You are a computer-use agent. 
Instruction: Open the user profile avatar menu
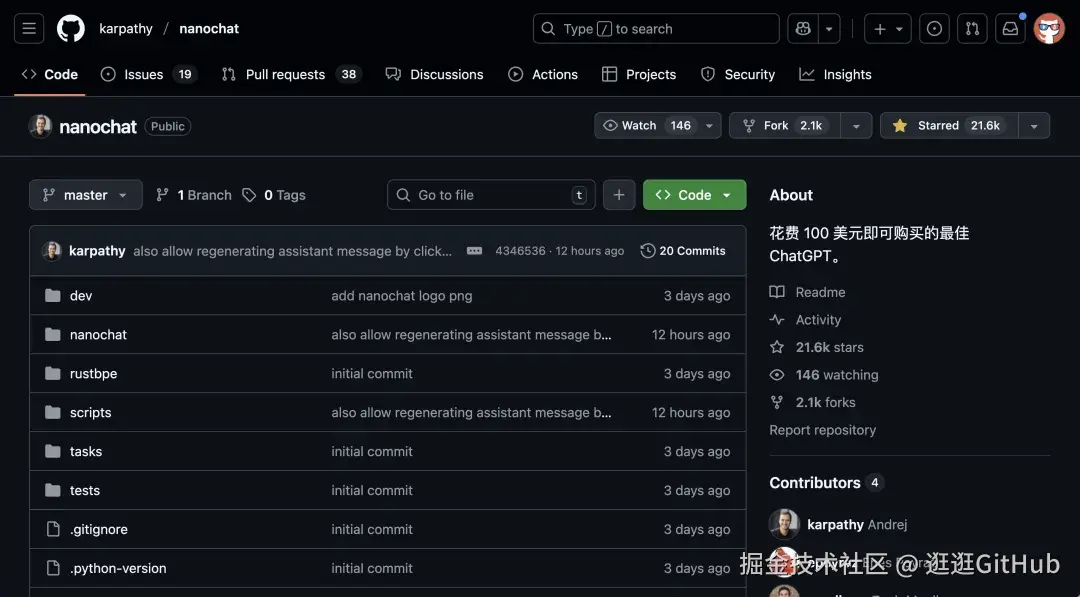click(1049, 29)
